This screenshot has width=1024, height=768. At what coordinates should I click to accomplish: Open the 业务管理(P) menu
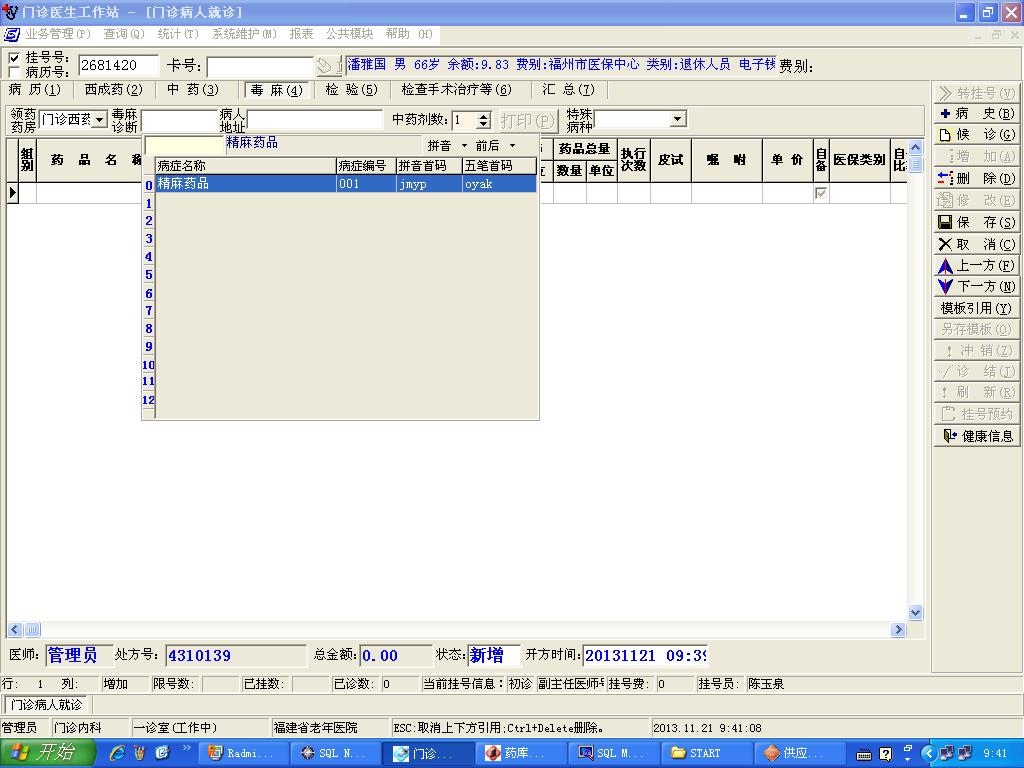pyautogui.click(x=58, y=34)
